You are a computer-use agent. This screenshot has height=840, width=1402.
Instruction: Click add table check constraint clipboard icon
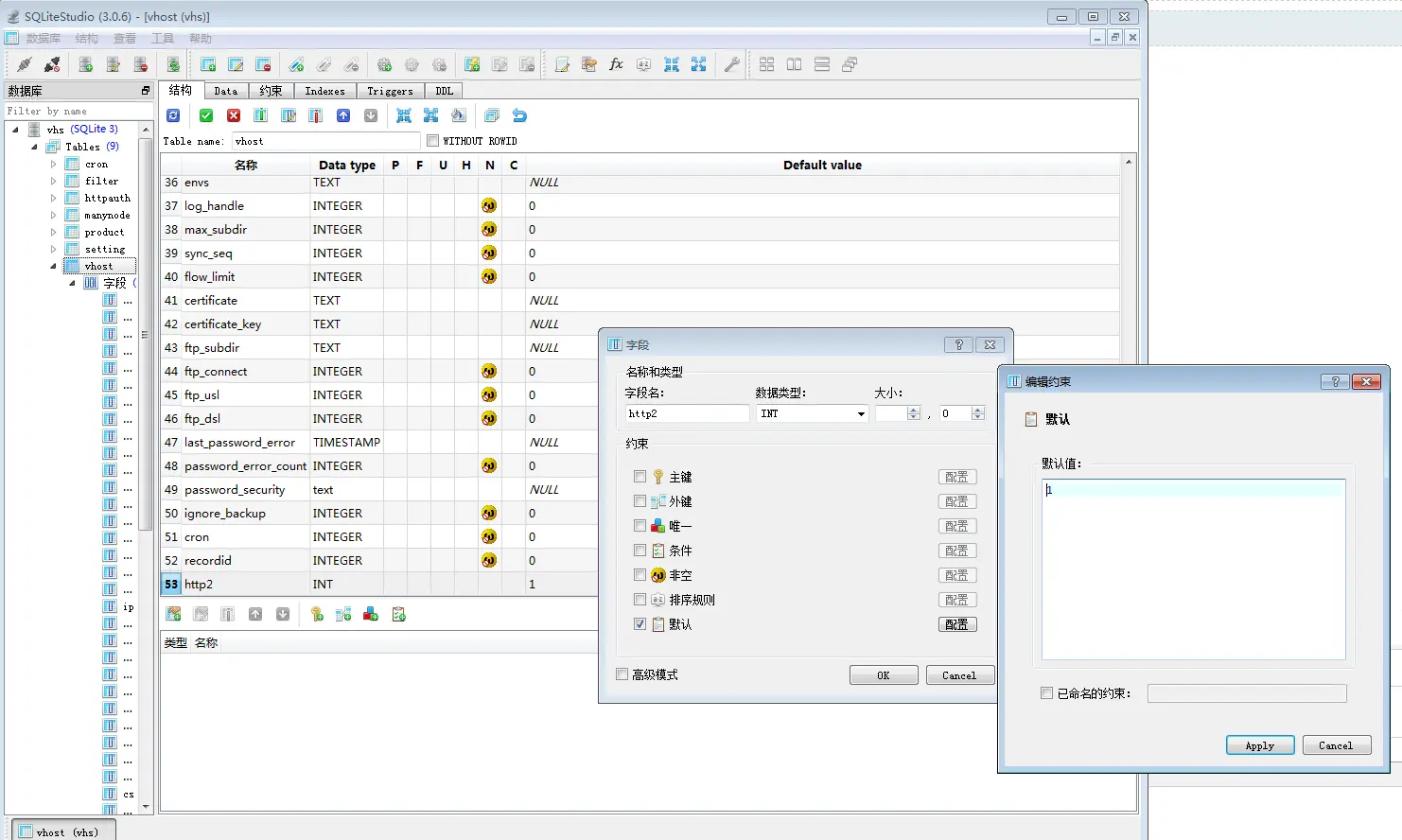coord(398,614)
